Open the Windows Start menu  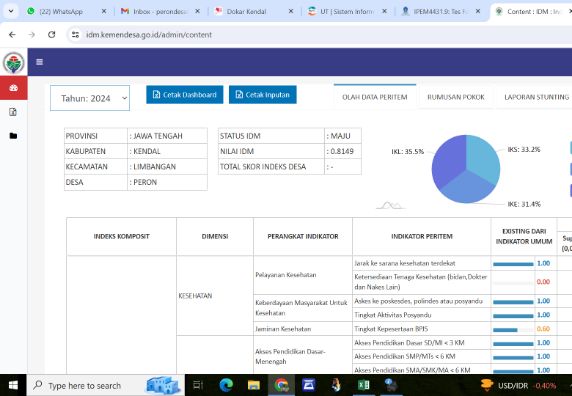(13, 385)
